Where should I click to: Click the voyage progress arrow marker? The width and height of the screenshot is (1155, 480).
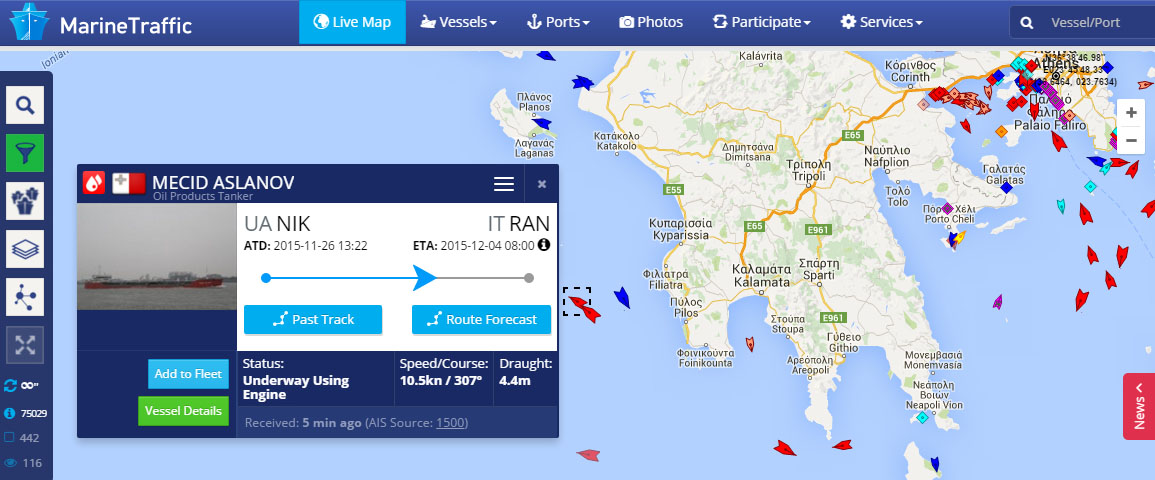425,278
